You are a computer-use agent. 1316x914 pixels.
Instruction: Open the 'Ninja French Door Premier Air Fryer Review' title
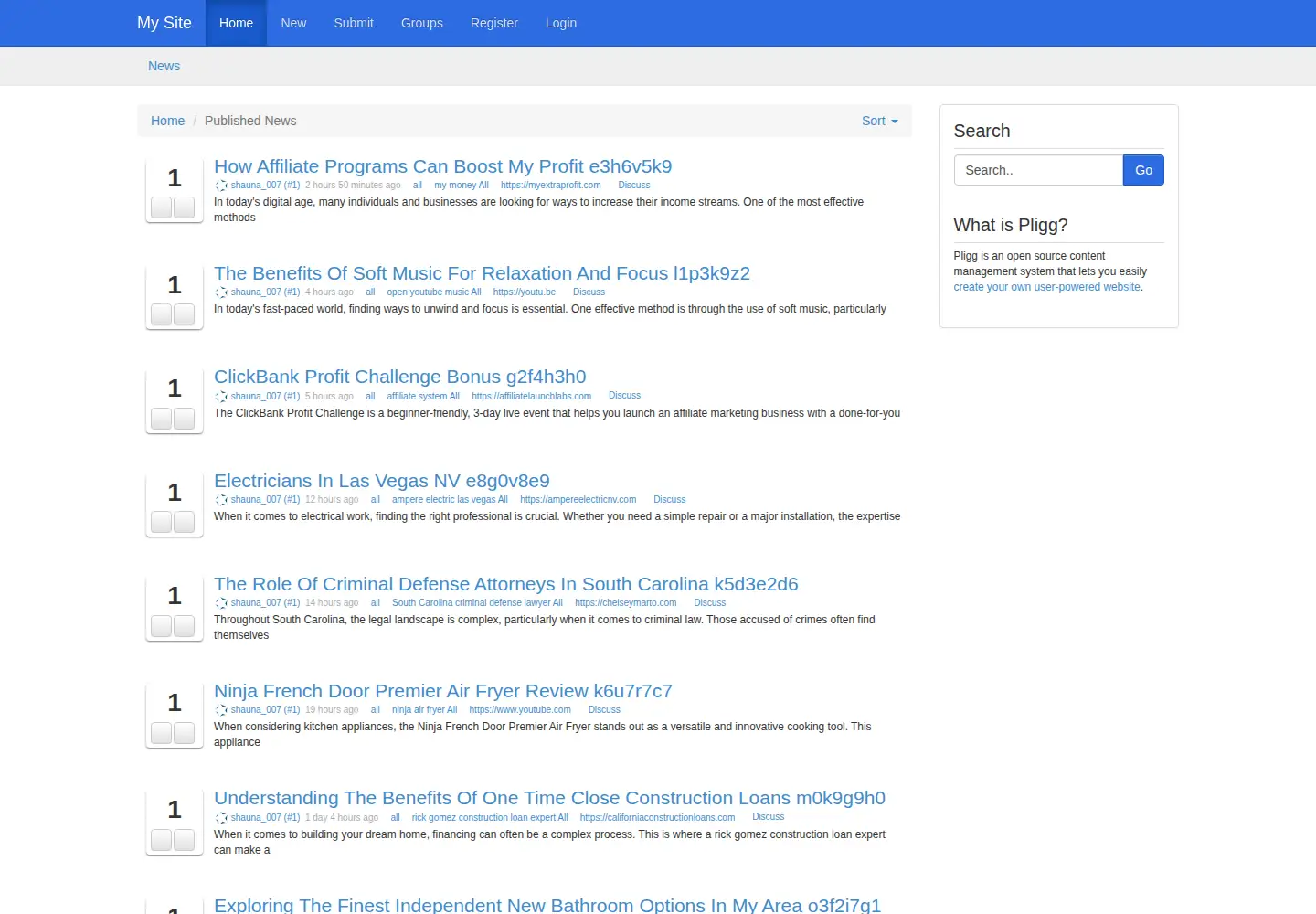point(443,691)
